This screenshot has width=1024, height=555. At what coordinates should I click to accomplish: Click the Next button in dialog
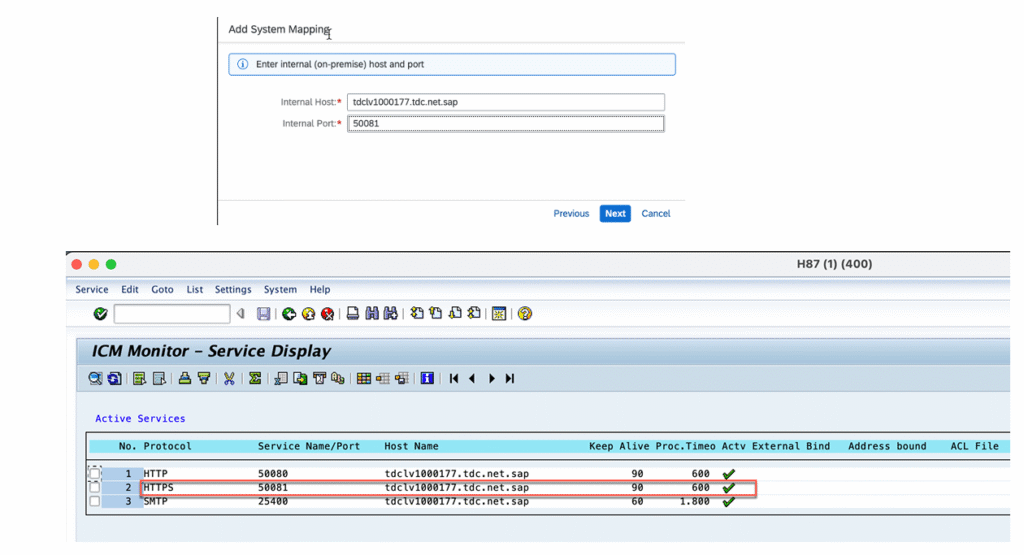(x=615, y=213)
